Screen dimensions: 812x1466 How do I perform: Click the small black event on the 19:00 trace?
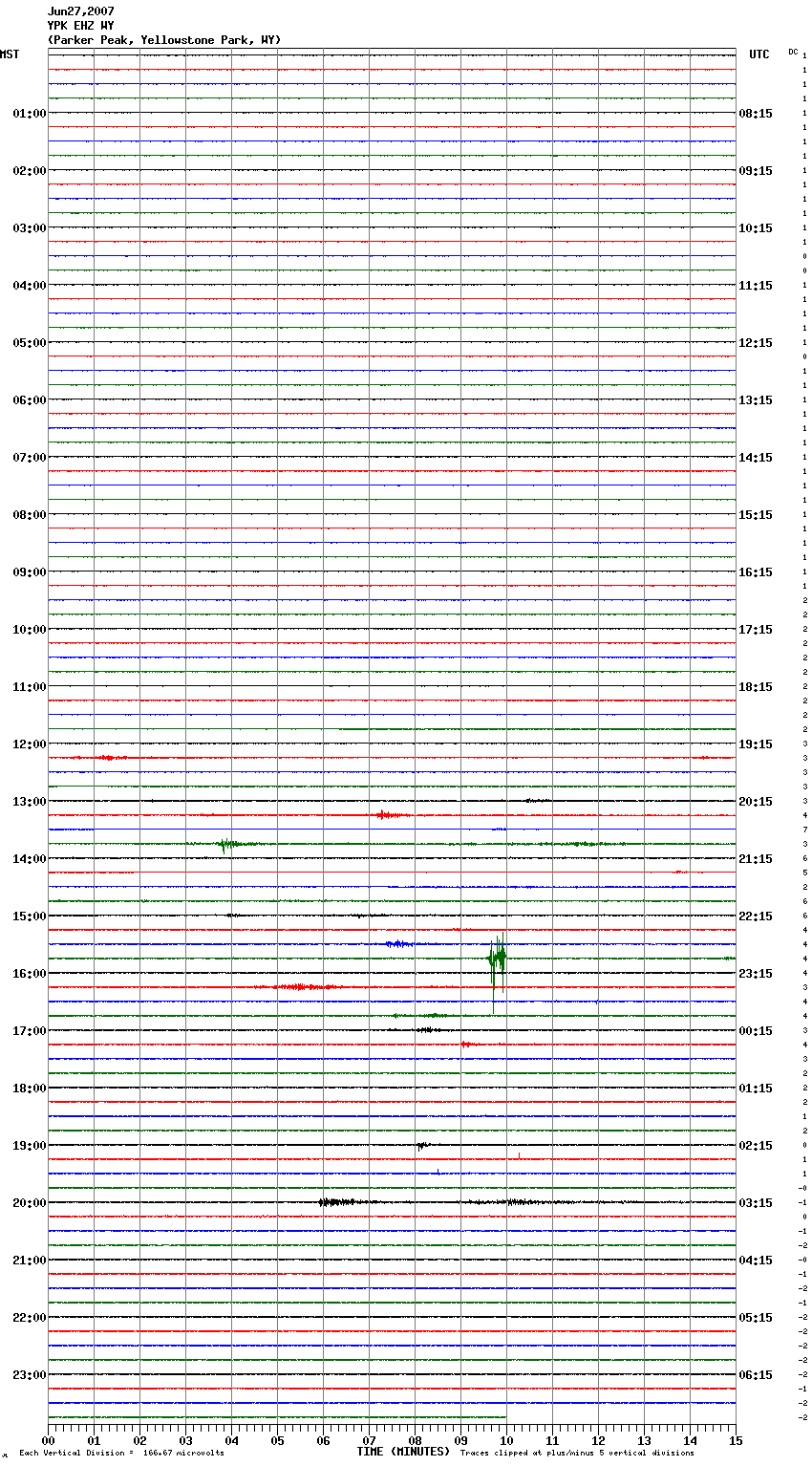[422, 1145]
